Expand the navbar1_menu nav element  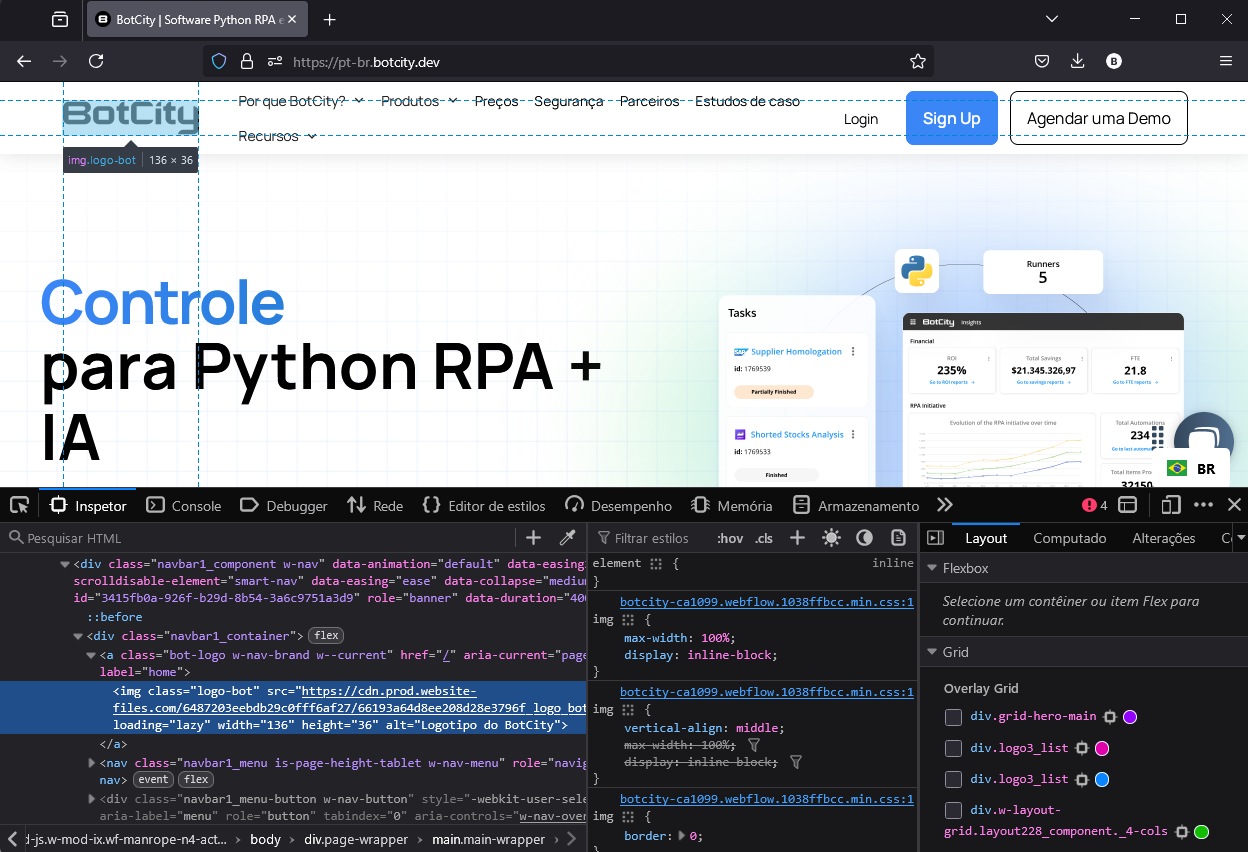[x=92, y=763]
